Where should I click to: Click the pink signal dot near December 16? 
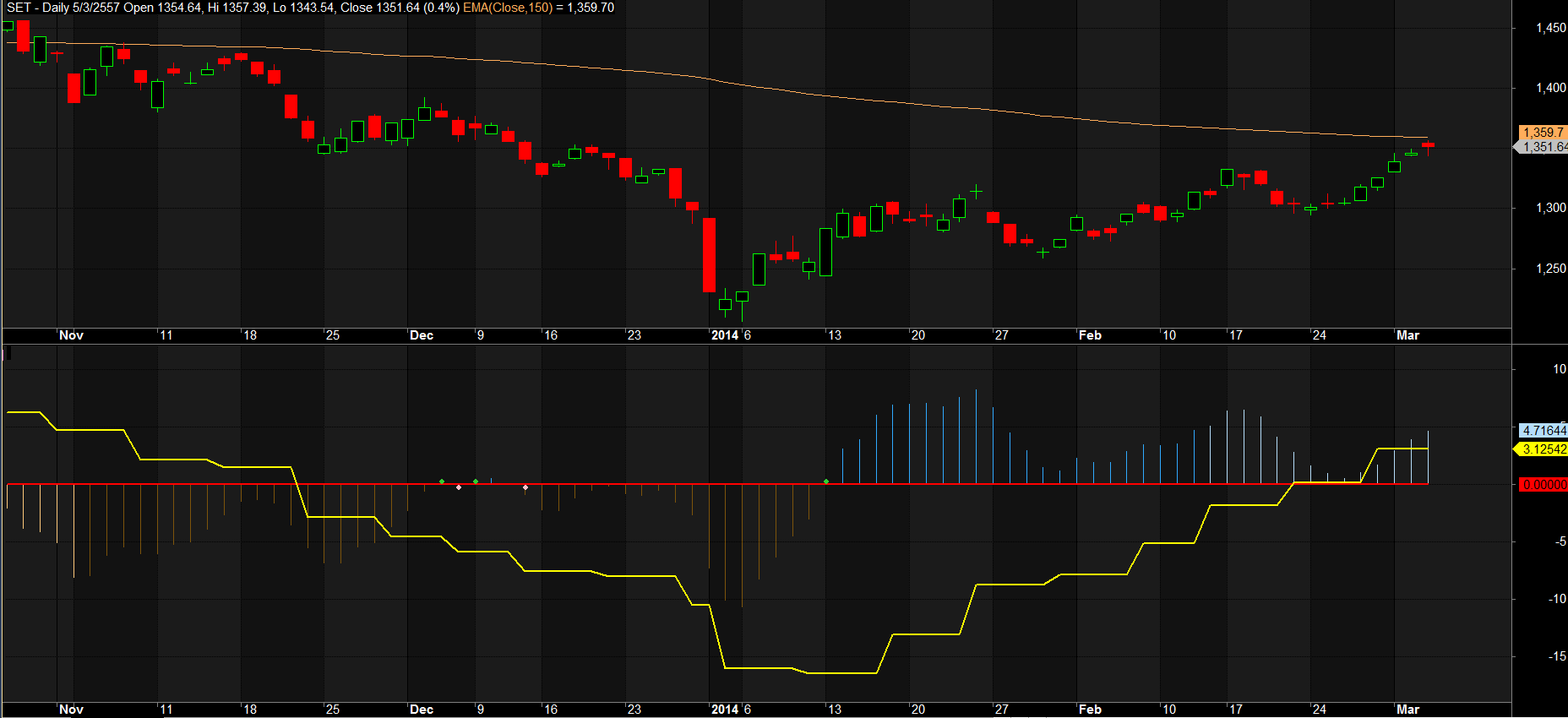525,487
